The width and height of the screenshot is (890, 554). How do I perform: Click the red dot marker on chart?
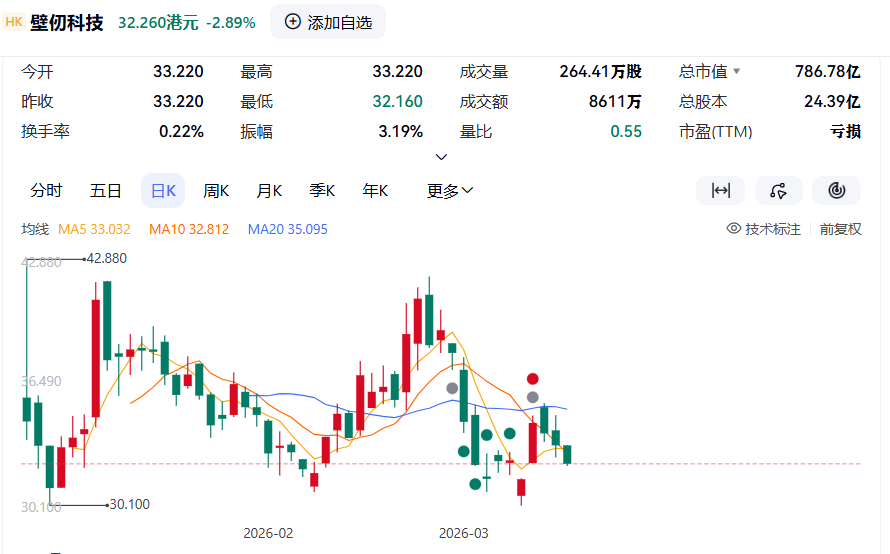532,379
